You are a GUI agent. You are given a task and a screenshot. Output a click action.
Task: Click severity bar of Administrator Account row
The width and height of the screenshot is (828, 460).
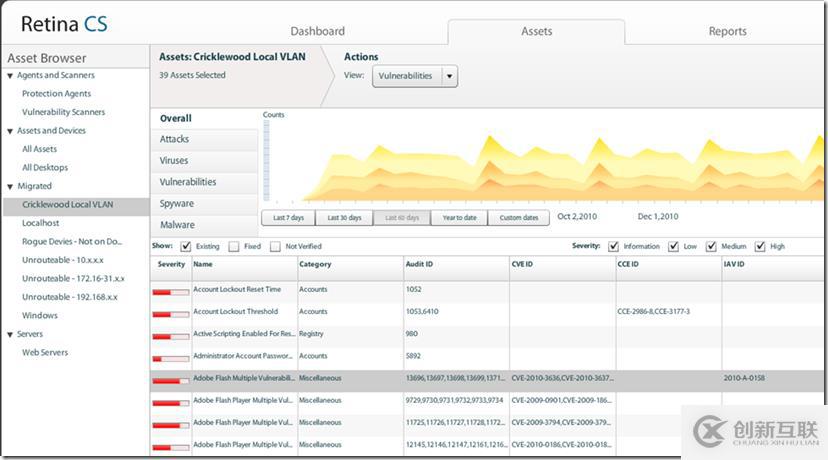171,359
